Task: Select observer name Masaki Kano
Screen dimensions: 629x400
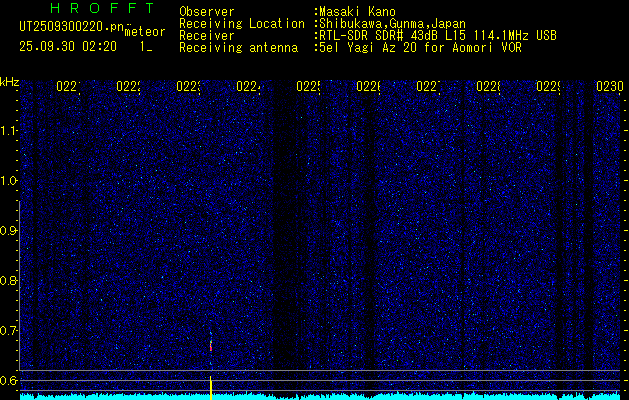Action: 357,12
